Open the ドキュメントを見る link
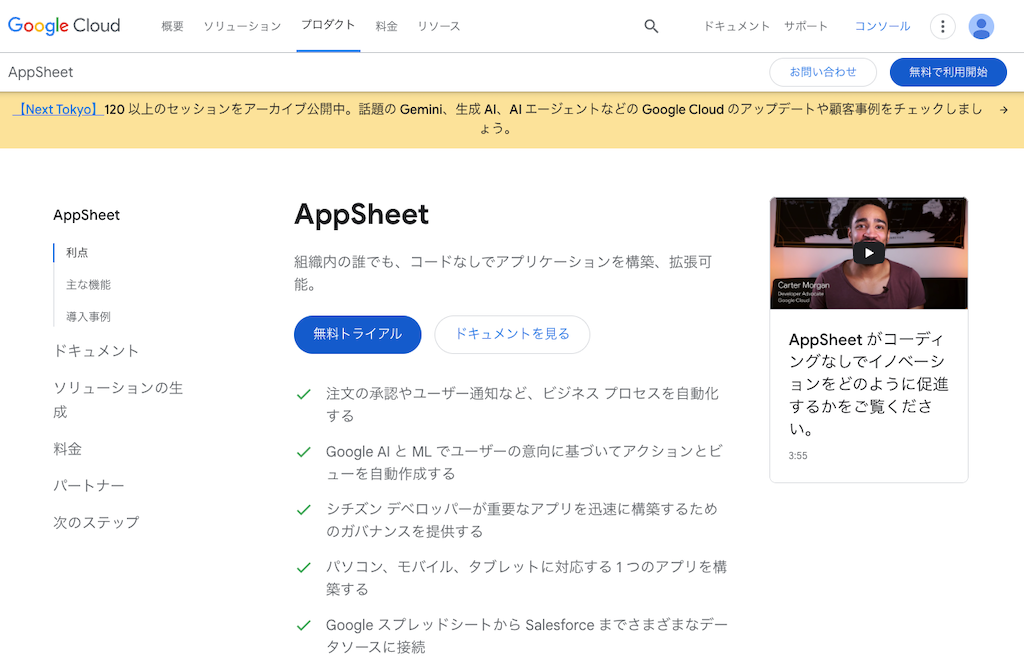 click(x=512, y=335)
